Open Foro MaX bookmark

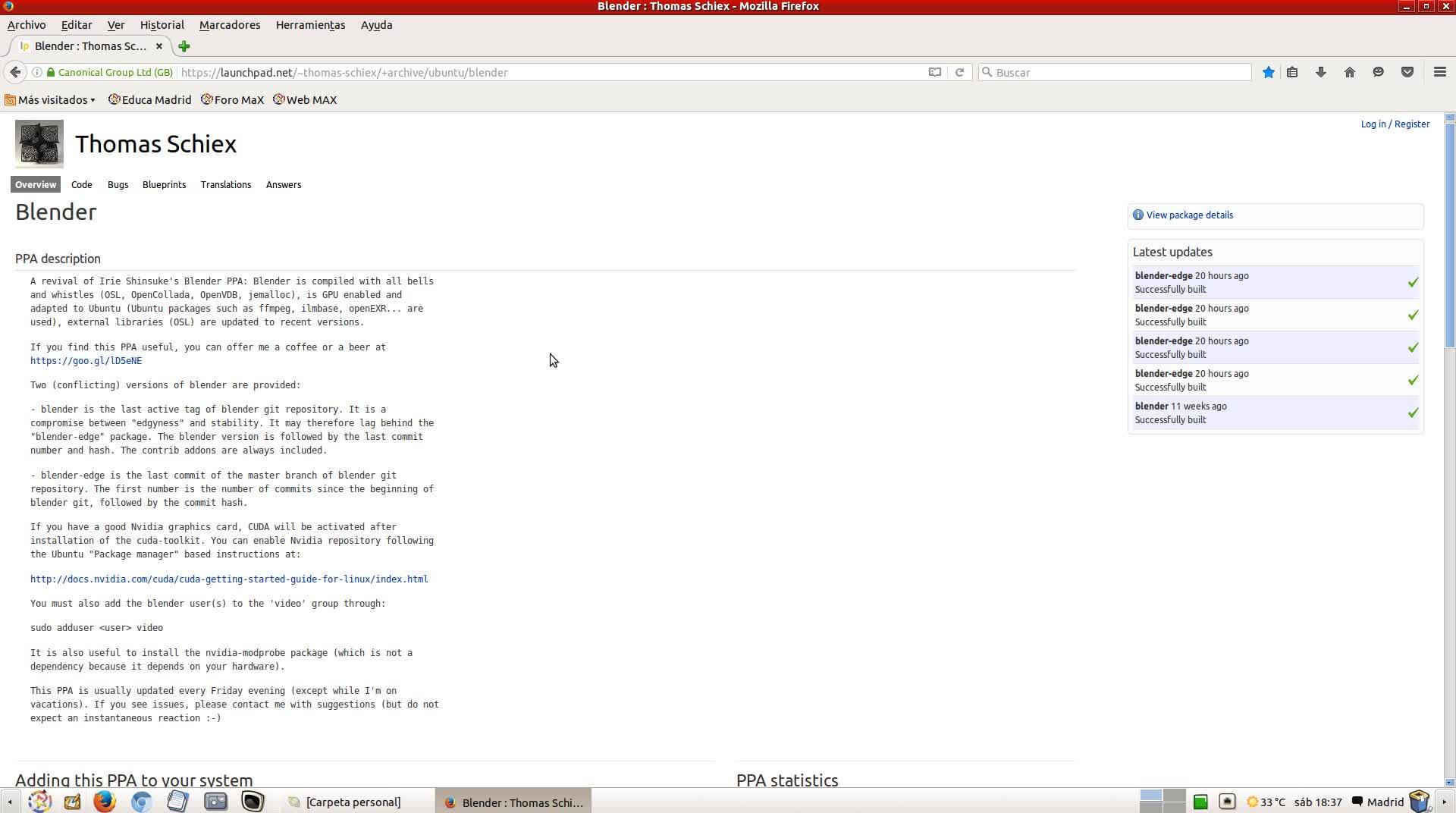[x=233, y=100]
